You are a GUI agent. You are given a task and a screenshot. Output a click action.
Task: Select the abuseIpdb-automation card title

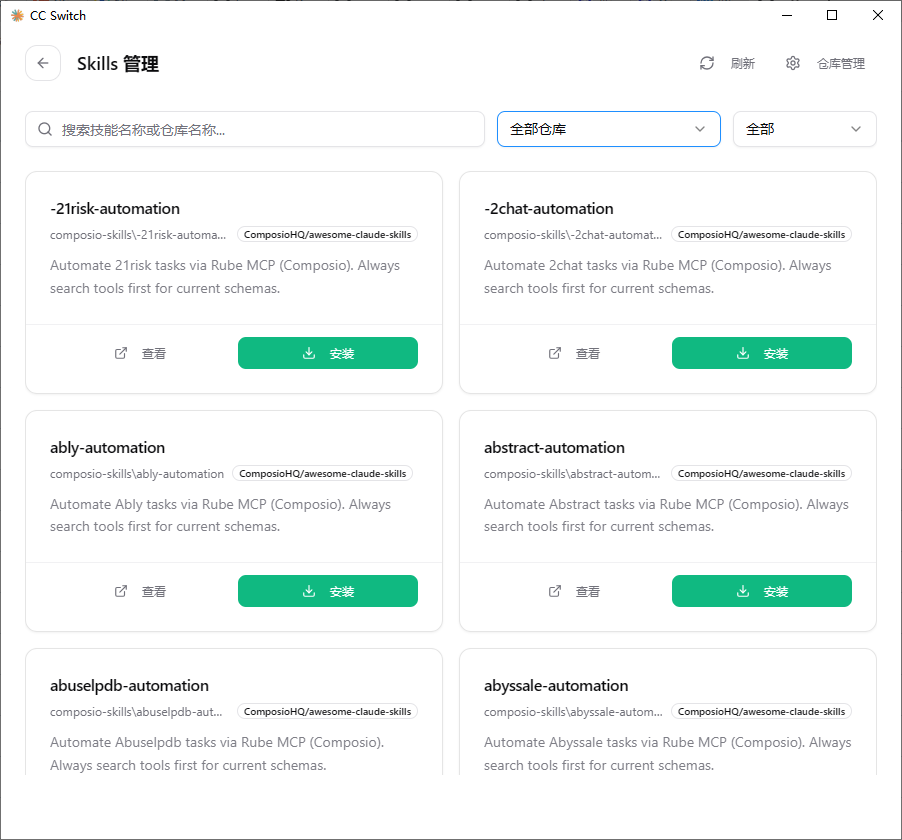coord(129,686)
